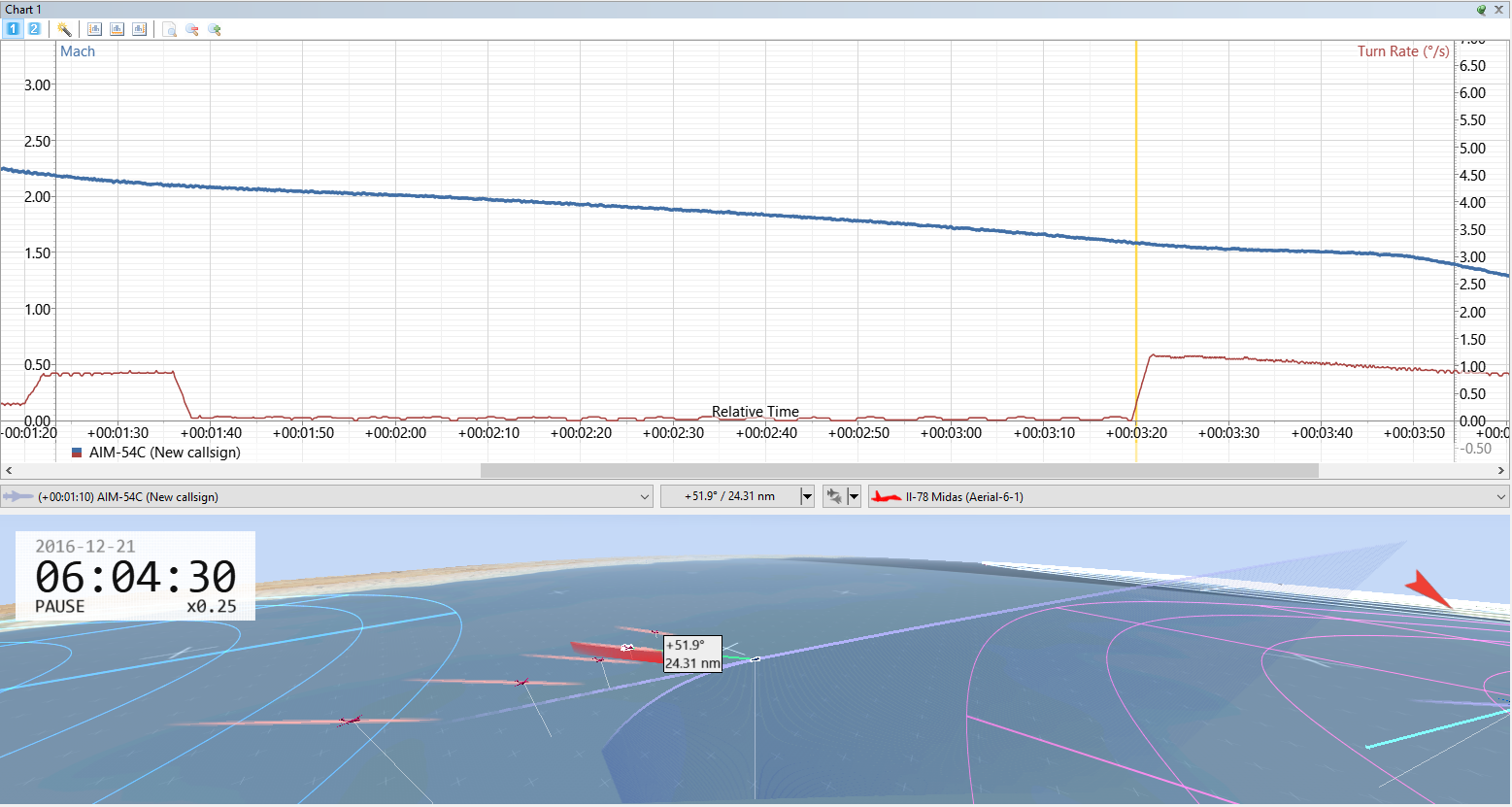This screenshot has width=1512, height=807.
Task: Click the first chart layout icon
Action: [95, 29]
